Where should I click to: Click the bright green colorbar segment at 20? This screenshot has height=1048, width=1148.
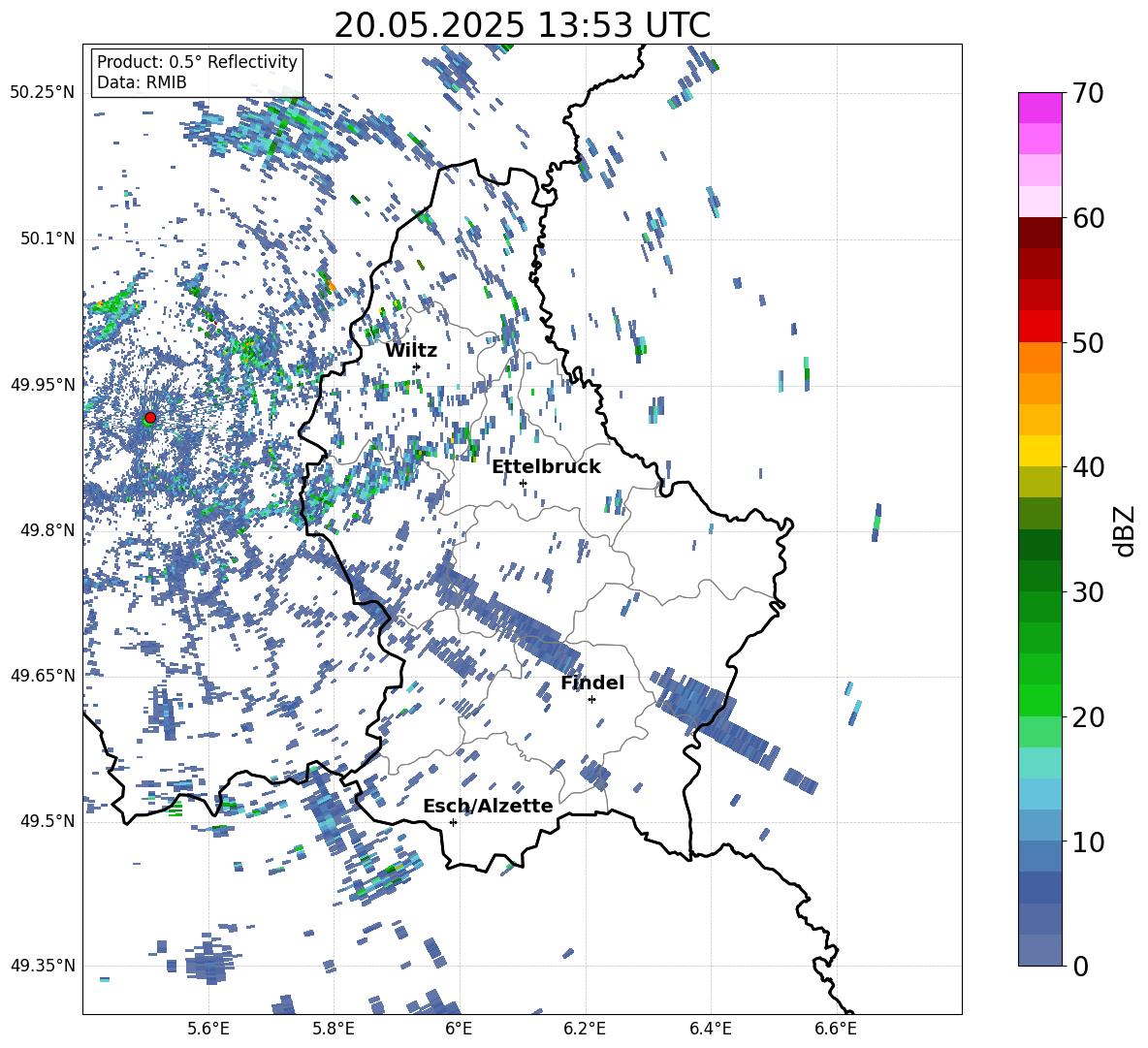coord(1039,700)
